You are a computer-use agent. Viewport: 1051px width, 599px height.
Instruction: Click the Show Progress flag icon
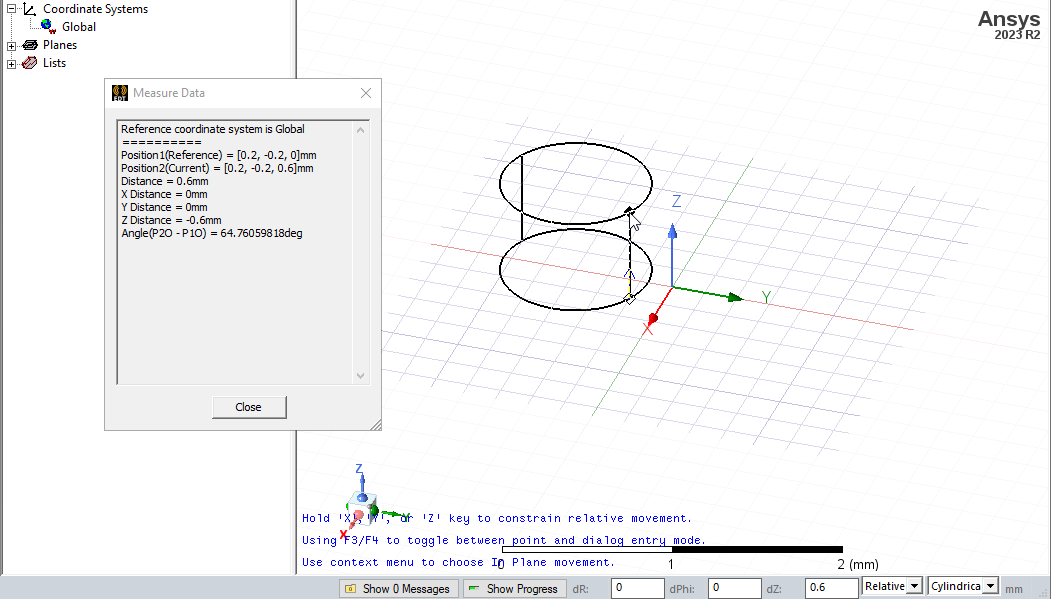click(474, 588)
